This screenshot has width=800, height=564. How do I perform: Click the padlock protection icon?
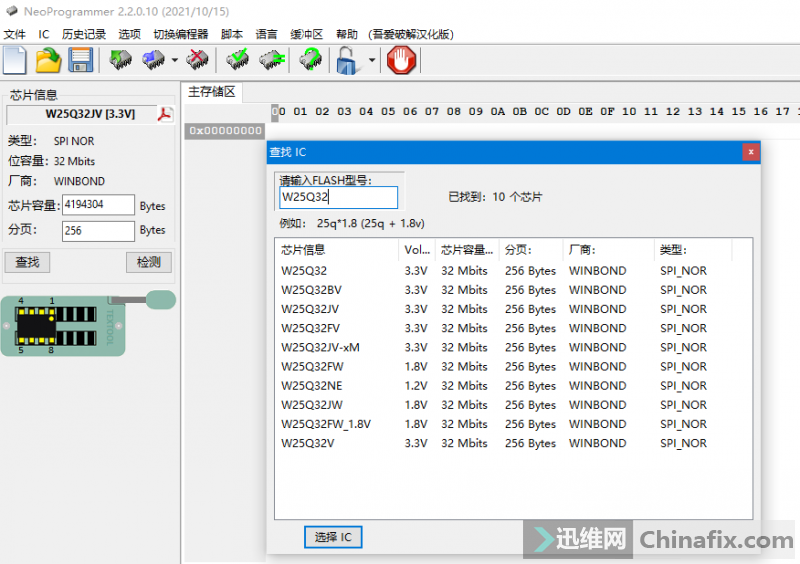pyautogui.click(x=347, y=60)
